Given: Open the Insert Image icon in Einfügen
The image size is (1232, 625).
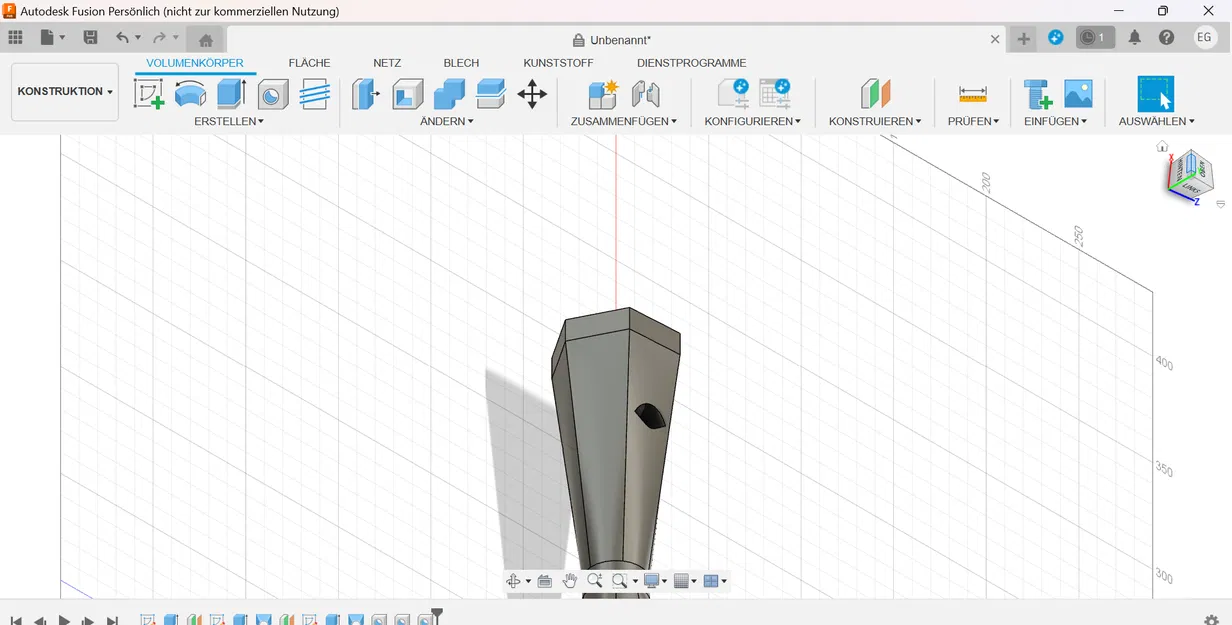Looking at the screenshot, I should coord(1078,95).
